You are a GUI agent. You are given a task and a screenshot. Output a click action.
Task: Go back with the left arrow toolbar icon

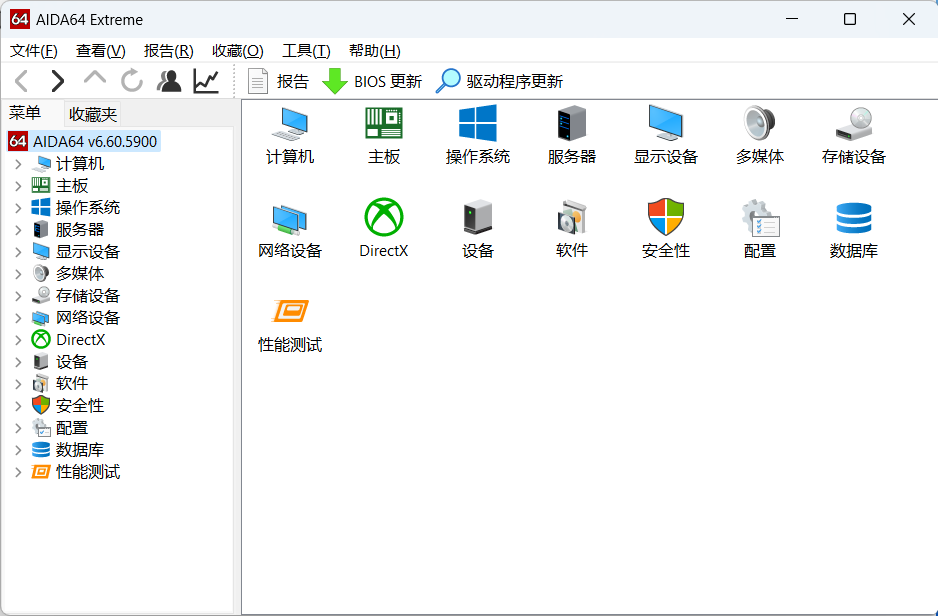tap(22, 81)
